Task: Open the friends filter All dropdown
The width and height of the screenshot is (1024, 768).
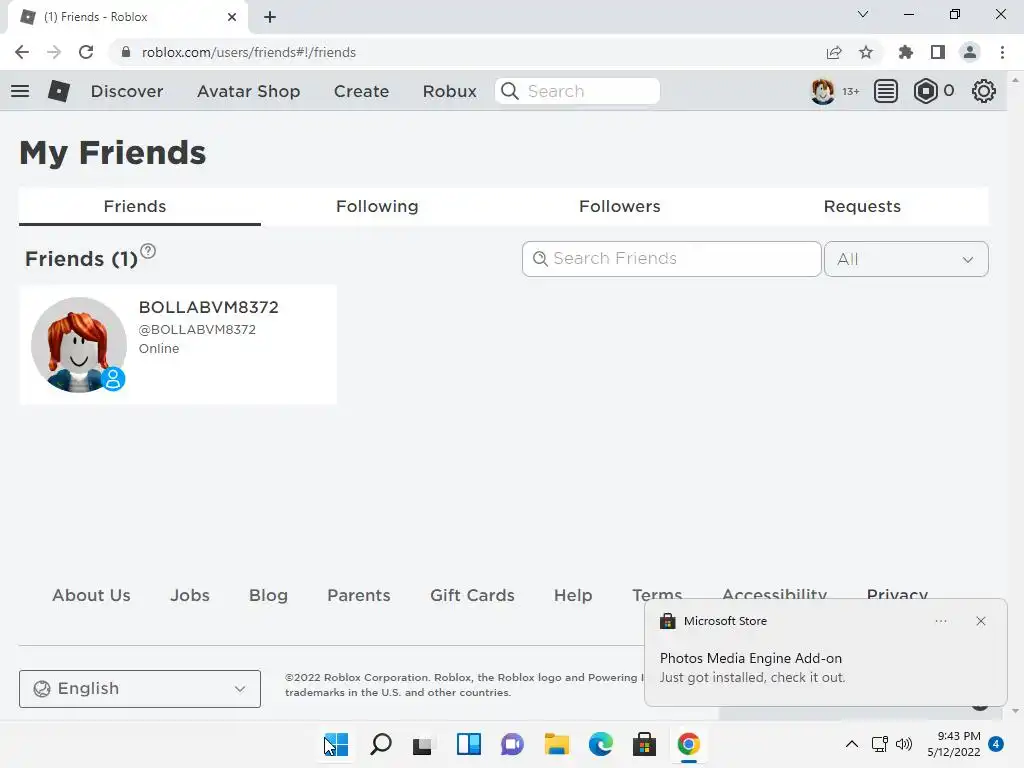Action: (x=906, y=259)
